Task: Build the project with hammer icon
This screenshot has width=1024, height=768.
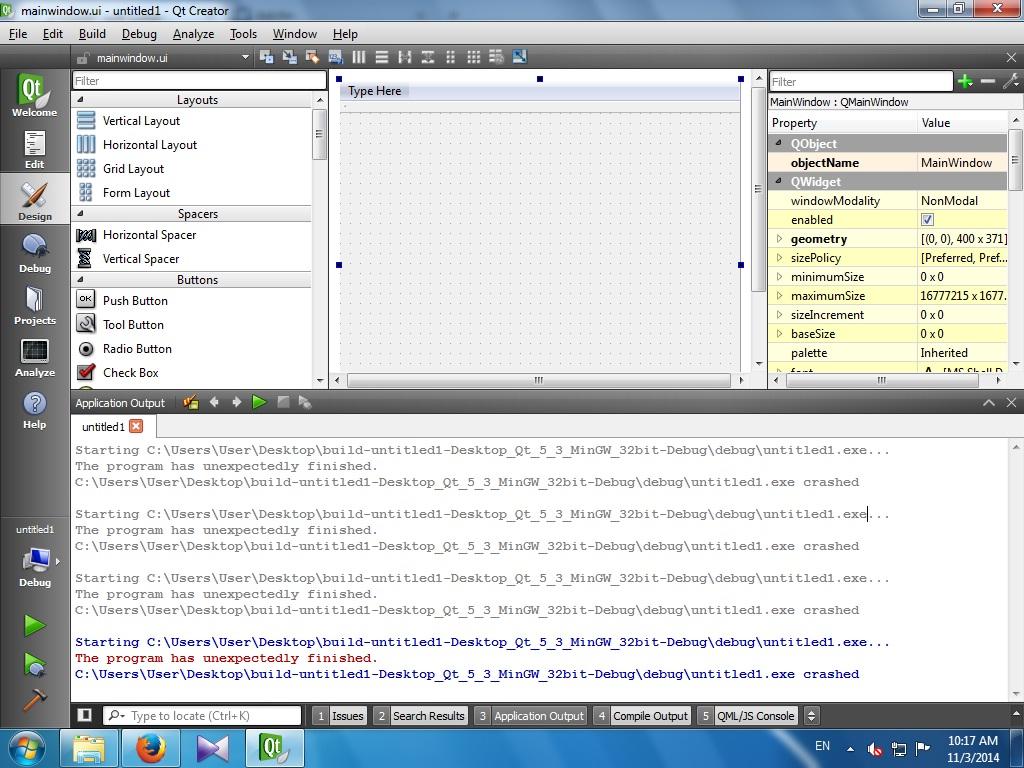Action: (x=34, y=699)
